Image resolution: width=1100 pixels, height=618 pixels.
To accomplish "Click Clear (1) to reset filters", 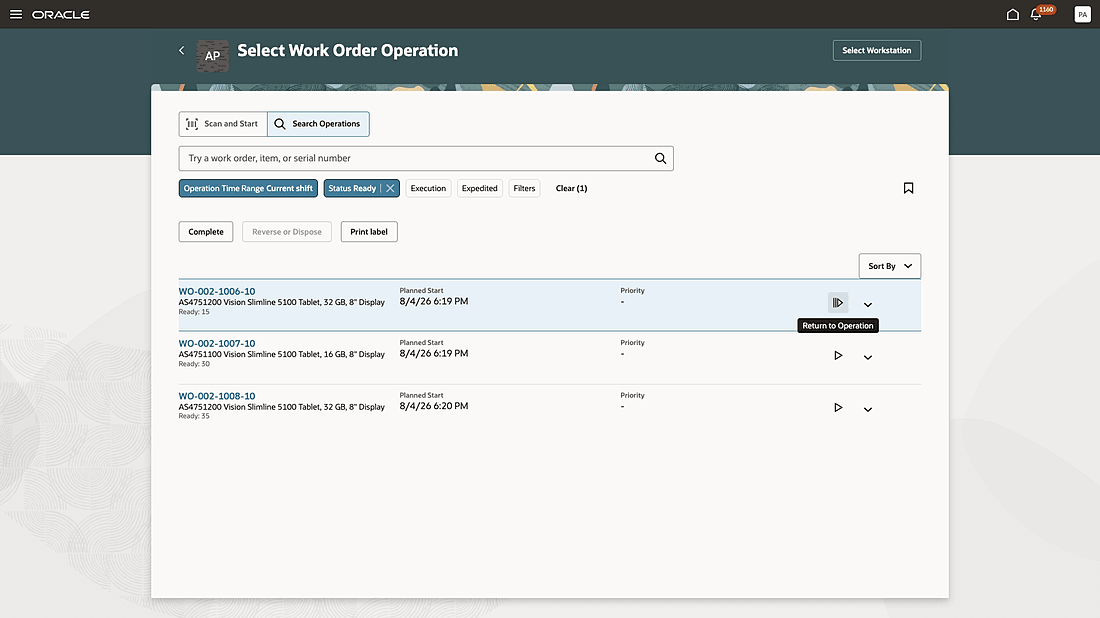I will coord(571,188).
